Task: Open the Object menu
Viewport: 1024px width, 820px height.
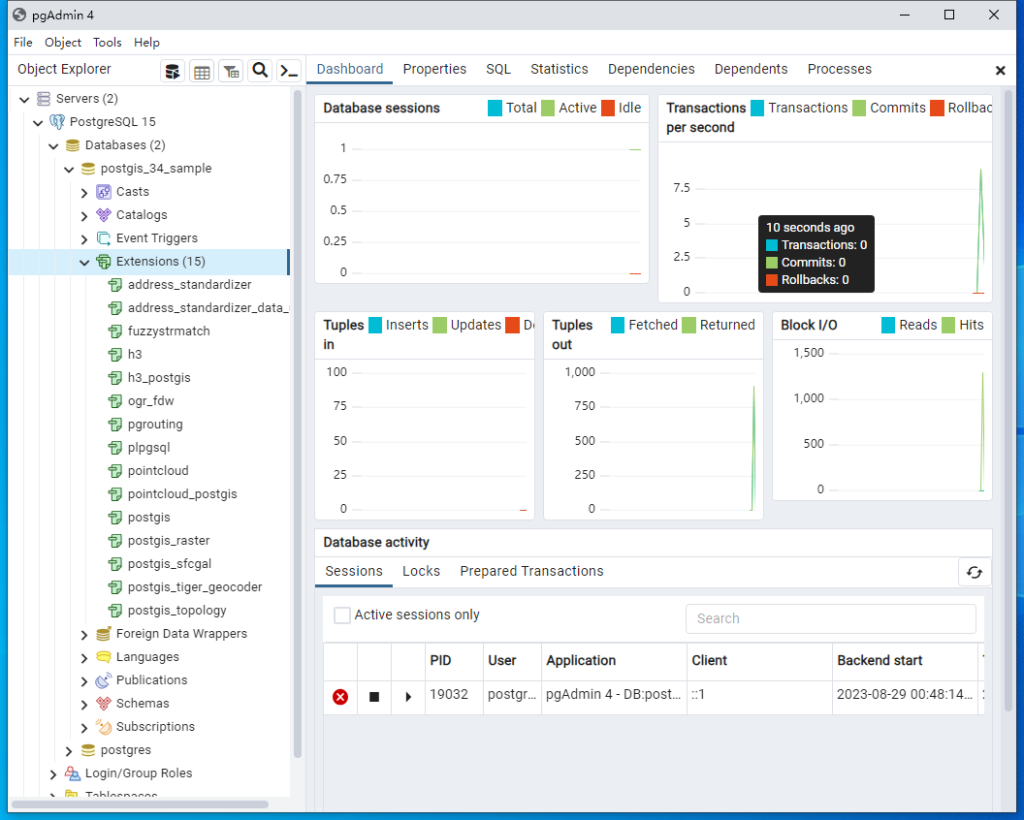Action: (63, 42)
